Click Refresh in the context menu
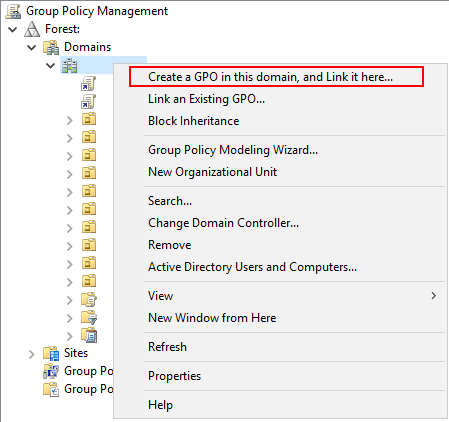The image size is (449, 422). click(167, 347)
